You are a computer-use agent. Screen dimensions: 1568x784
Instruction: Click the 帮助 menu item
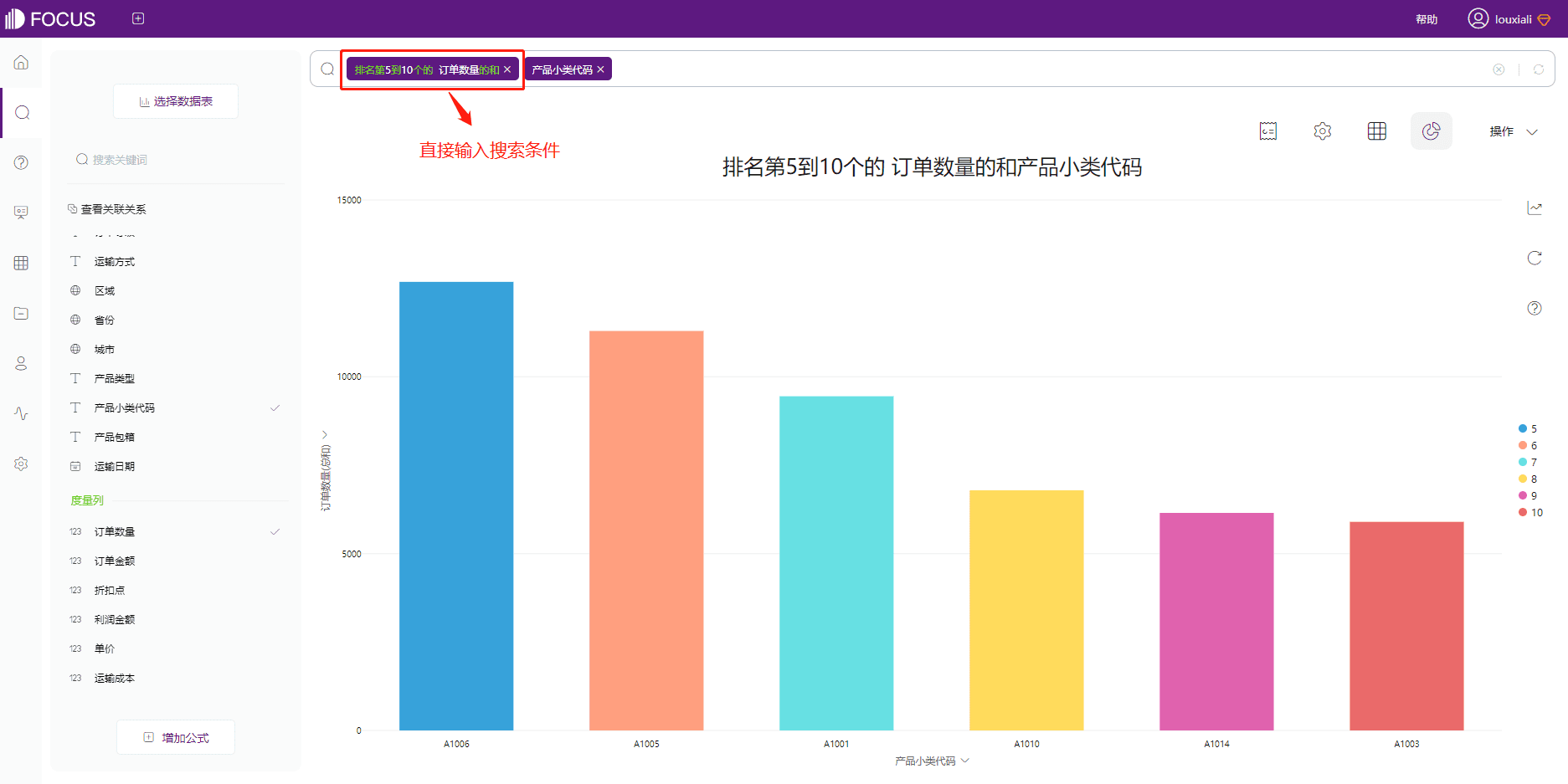tap(1427, 19)
